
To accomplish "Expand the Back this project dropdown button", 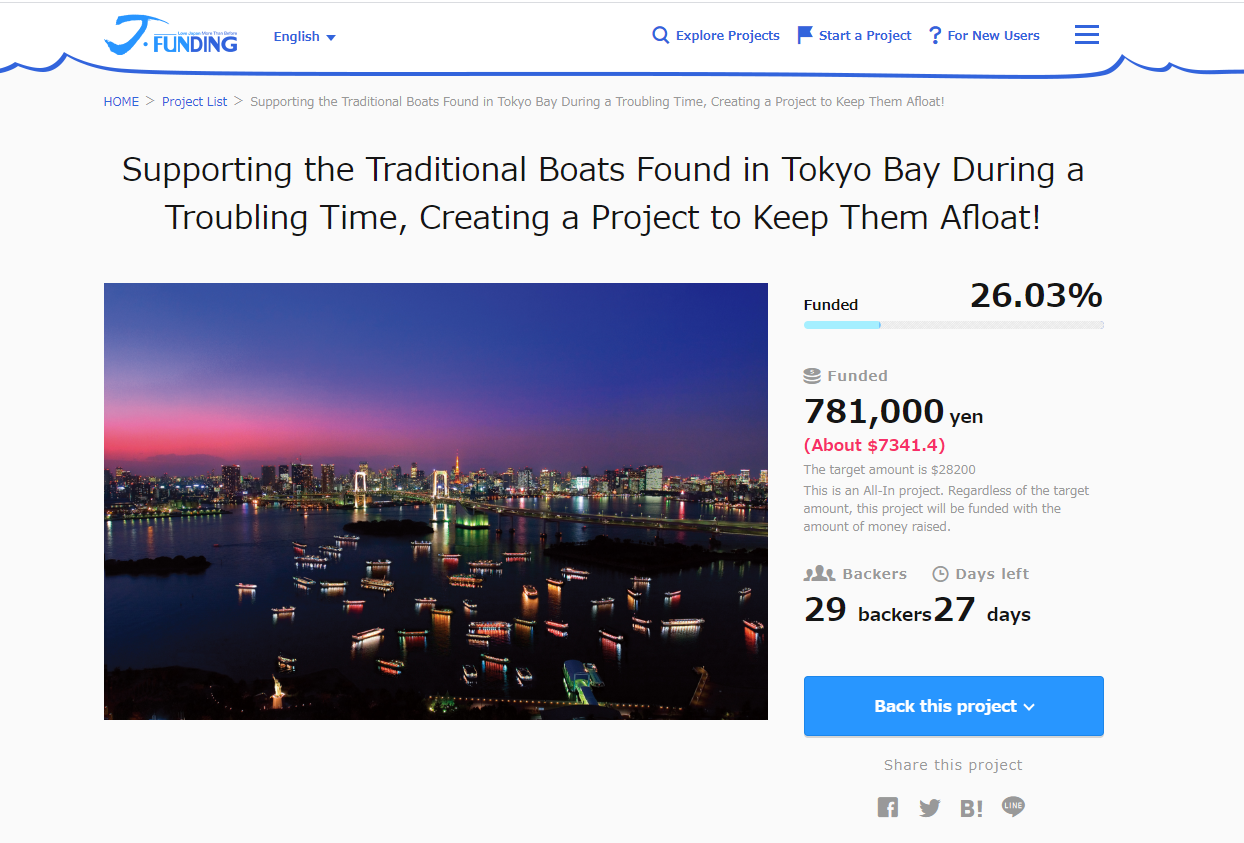I will coord(954,706).
